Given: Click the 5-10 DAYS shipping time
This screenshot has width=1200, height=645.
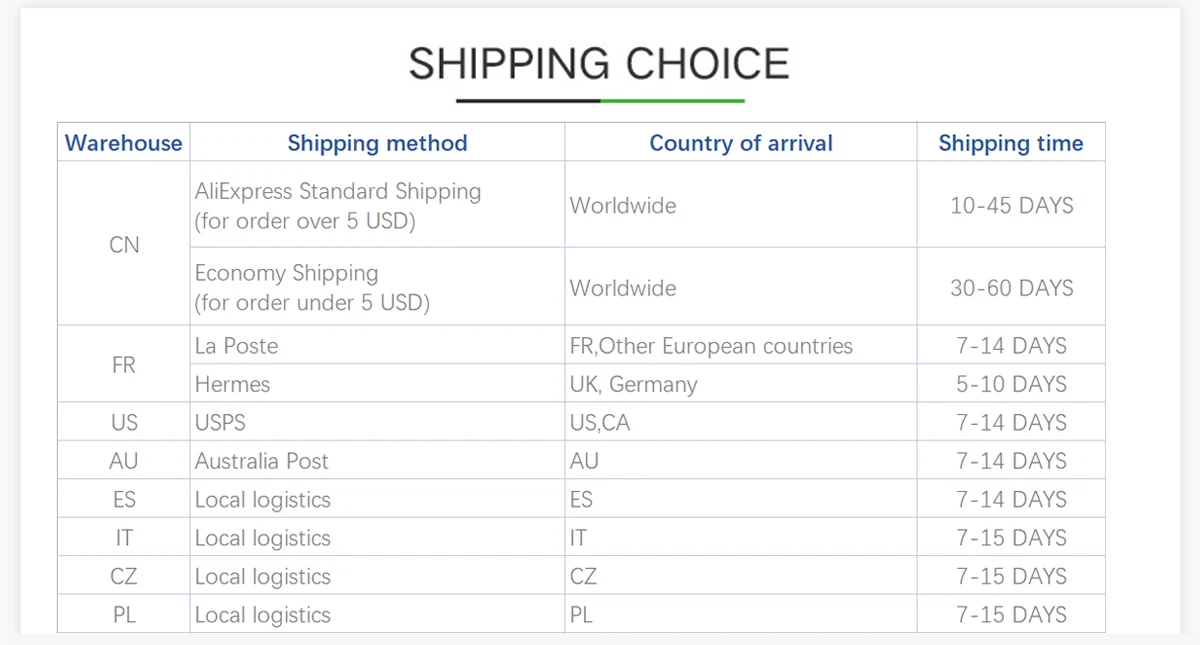Looking at the screenshot, I should (x=1011, y=384).
